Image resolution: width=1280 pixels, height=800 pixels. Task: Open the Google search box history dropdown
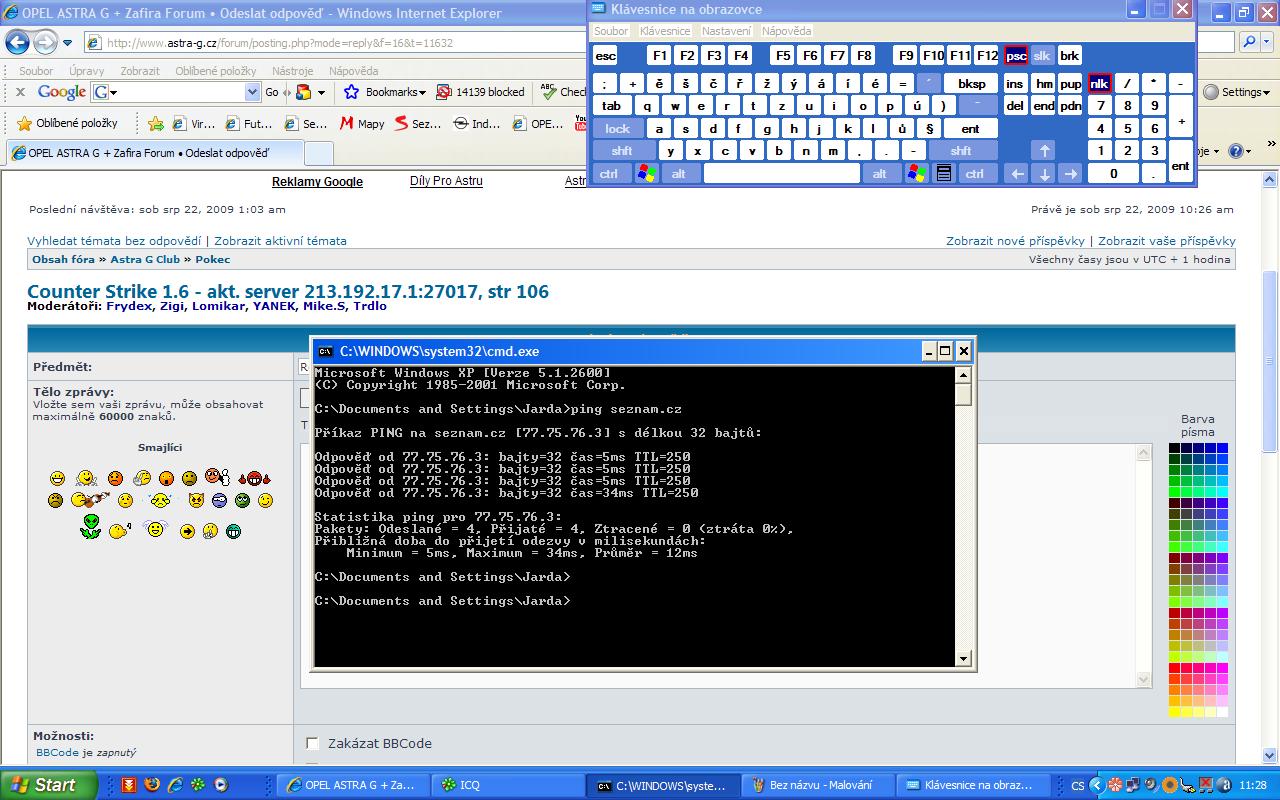252,92
